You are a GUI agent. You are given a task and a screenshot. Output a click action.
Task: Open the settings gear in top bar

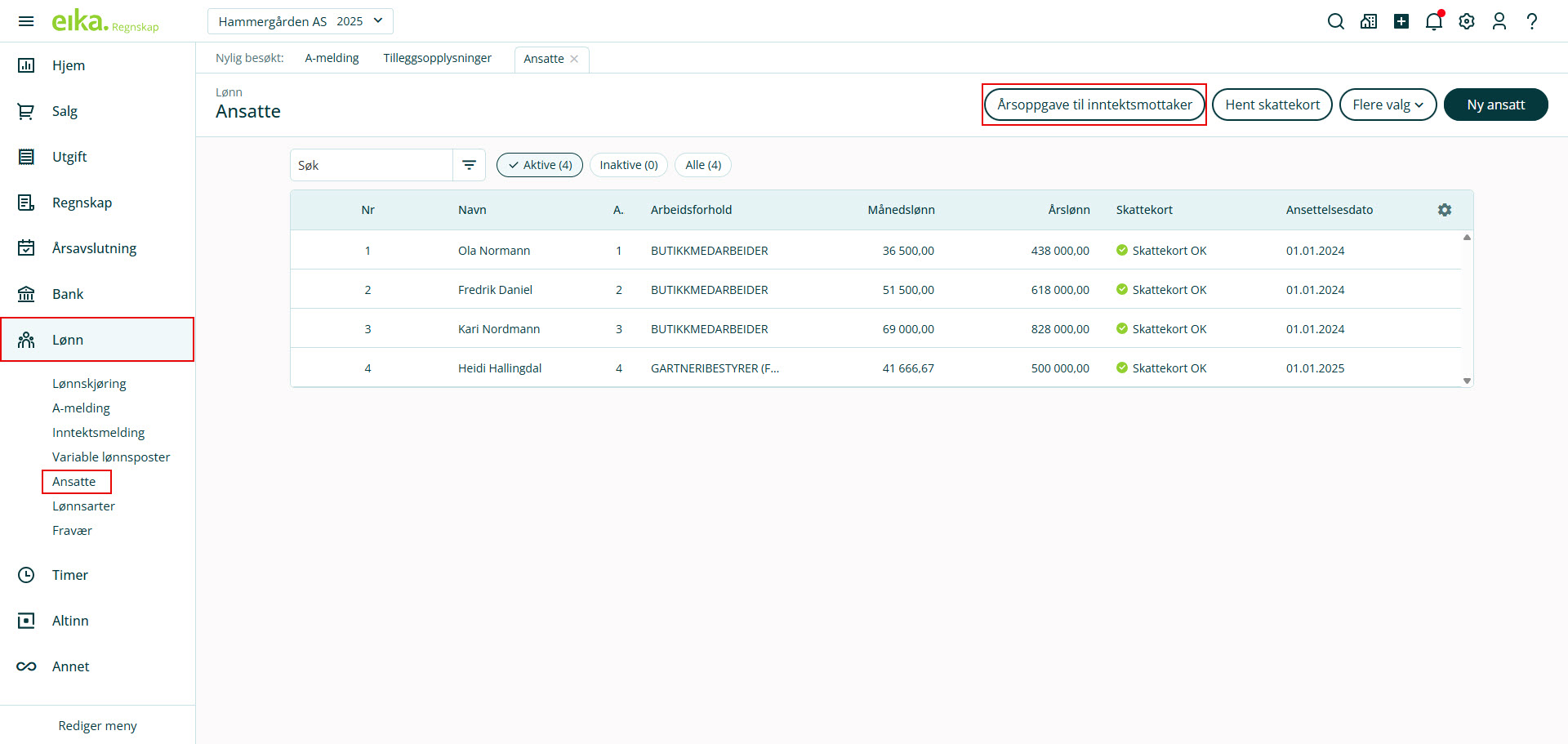1467,21
